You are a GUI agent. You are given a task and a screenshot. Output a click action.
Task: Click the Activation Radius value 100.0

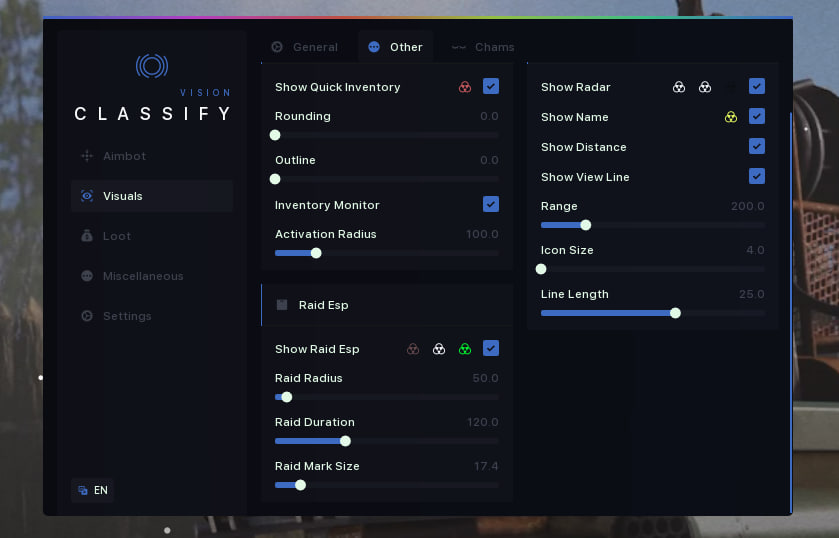[482, 234]
